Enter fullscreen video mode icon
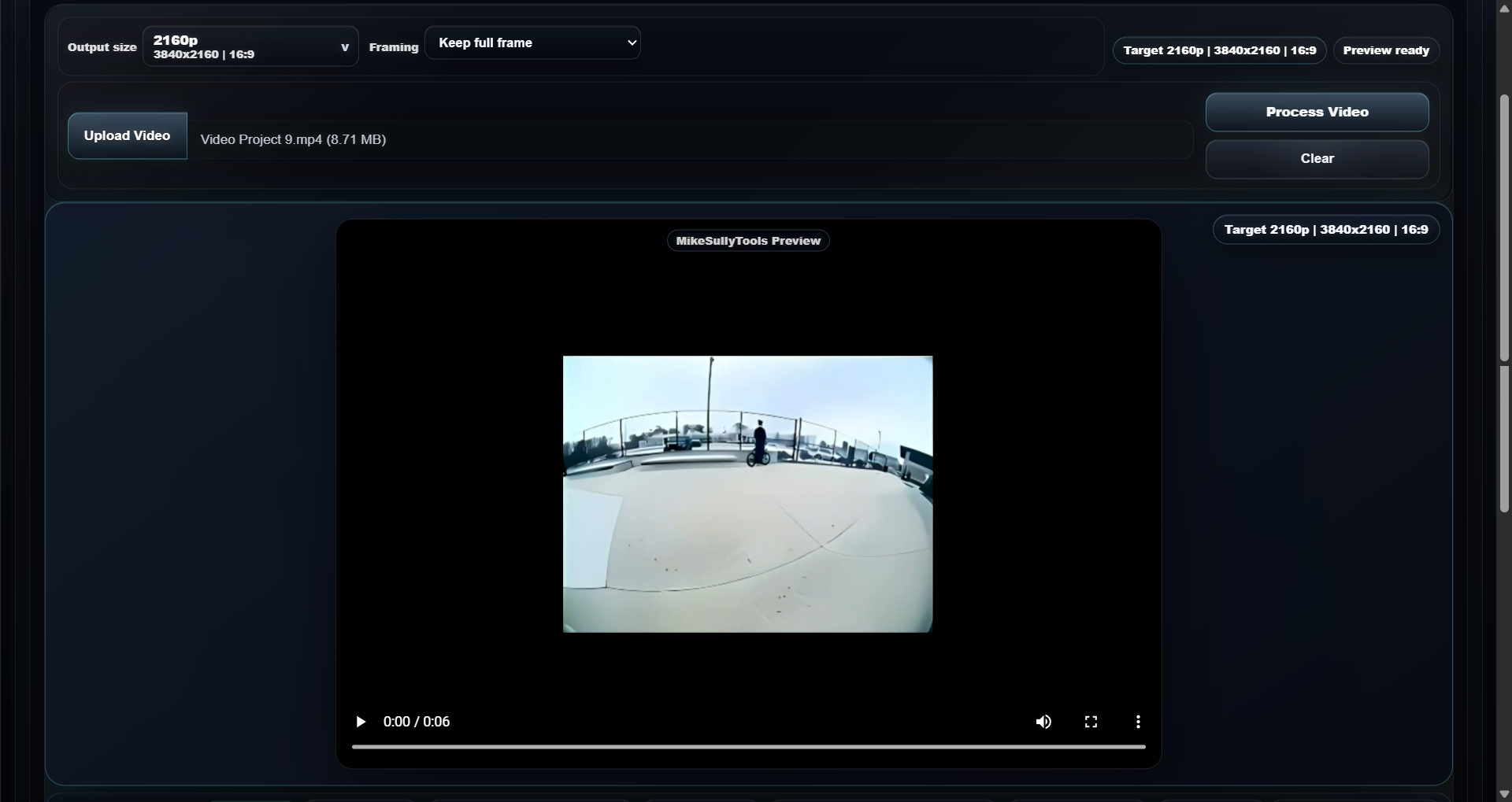 point(1091,722)
